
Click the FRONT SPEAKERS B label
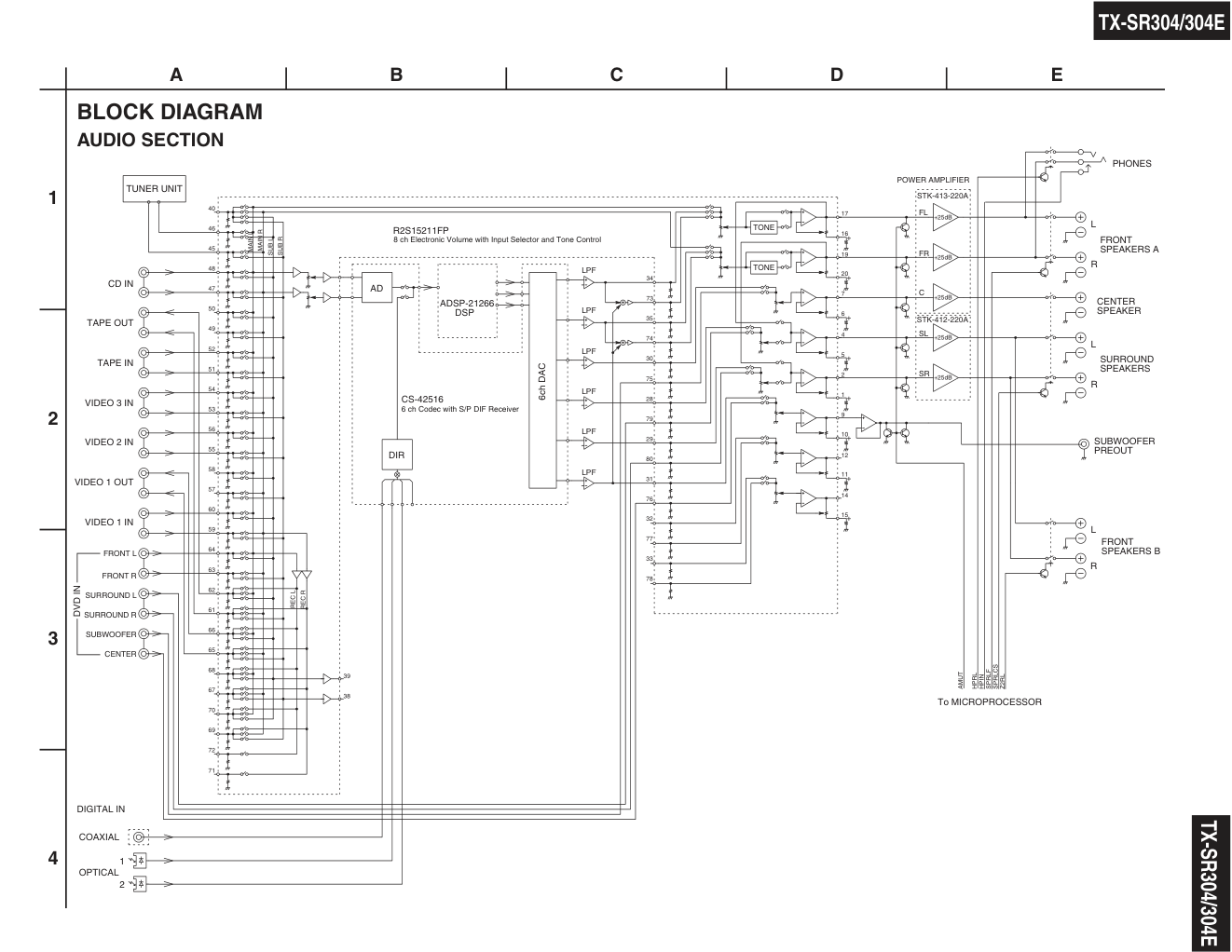point(1129,547)
